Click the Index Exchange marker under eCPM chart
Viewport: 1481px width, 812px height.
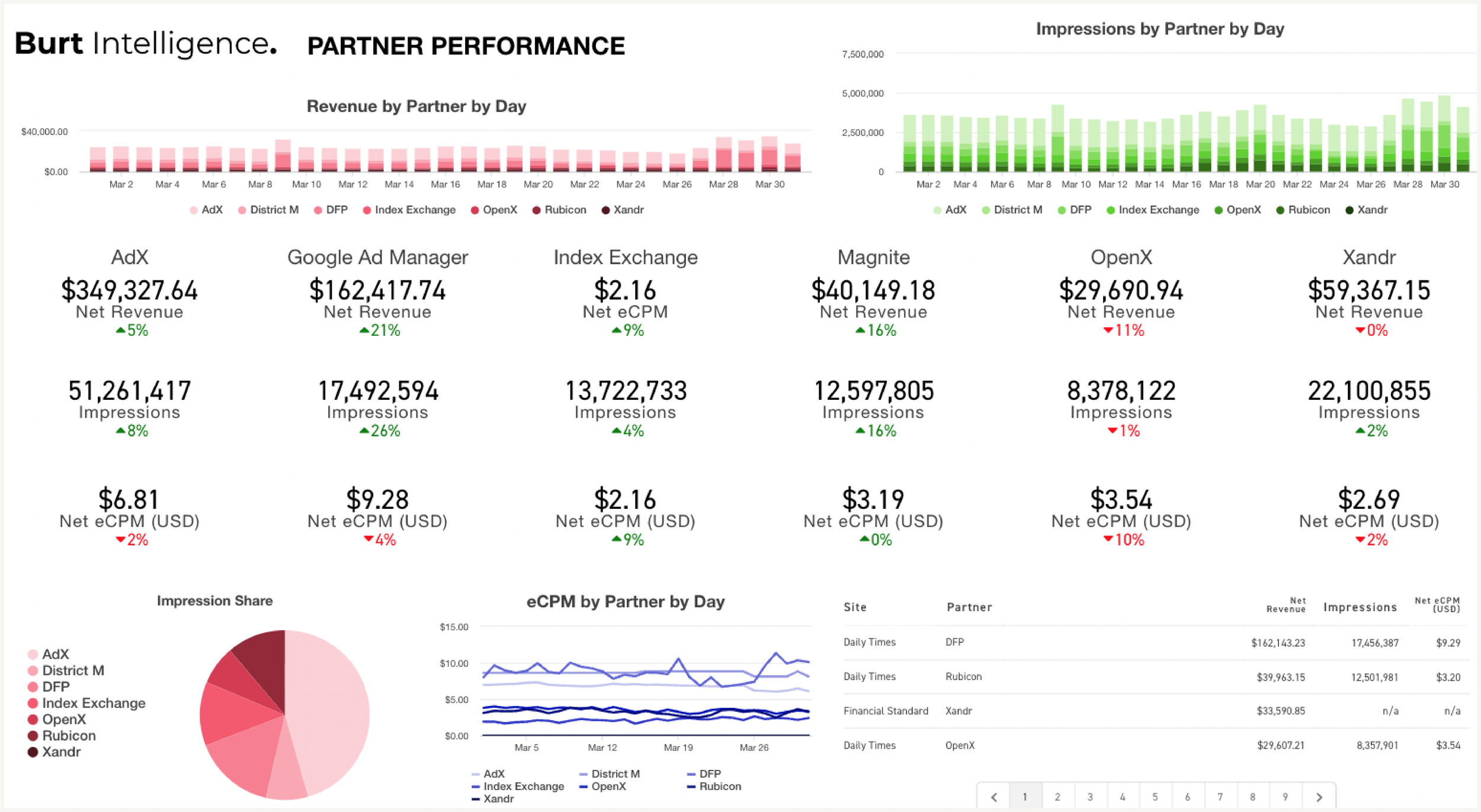(x=474, y=786)
